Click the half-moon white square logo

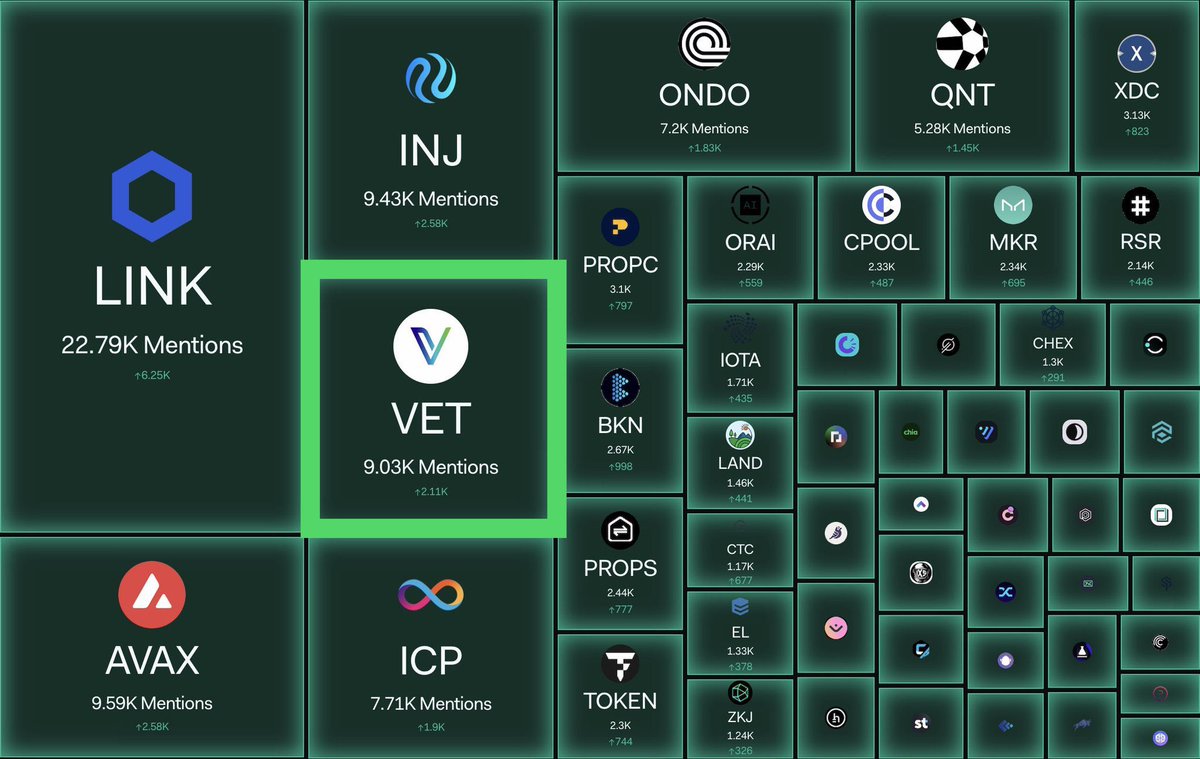point(1074,433)
